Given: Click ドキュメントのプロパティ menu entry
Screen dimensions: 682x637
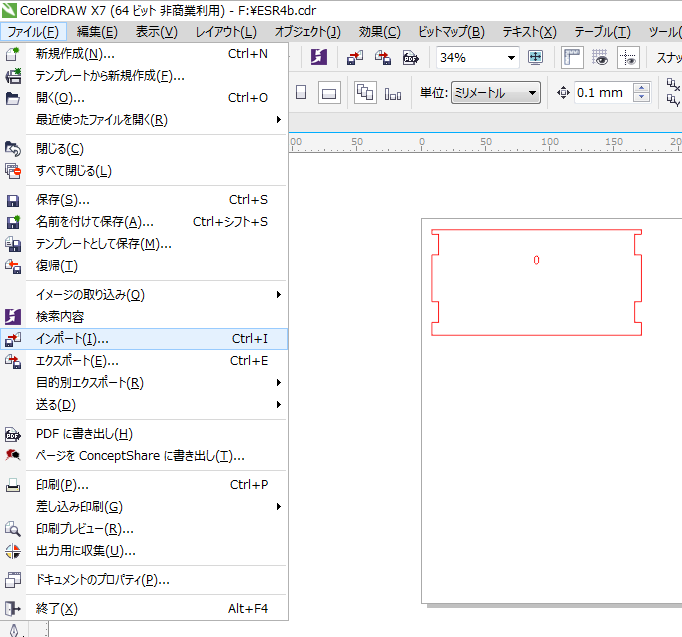Looking at the screenshot, I should (103, 580).
